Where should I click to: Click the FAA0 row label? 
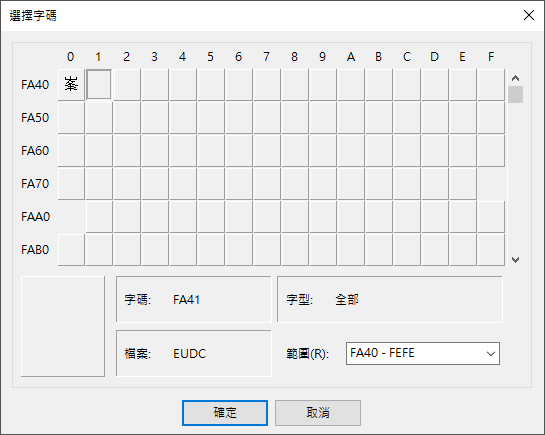(x=35, y=217)
